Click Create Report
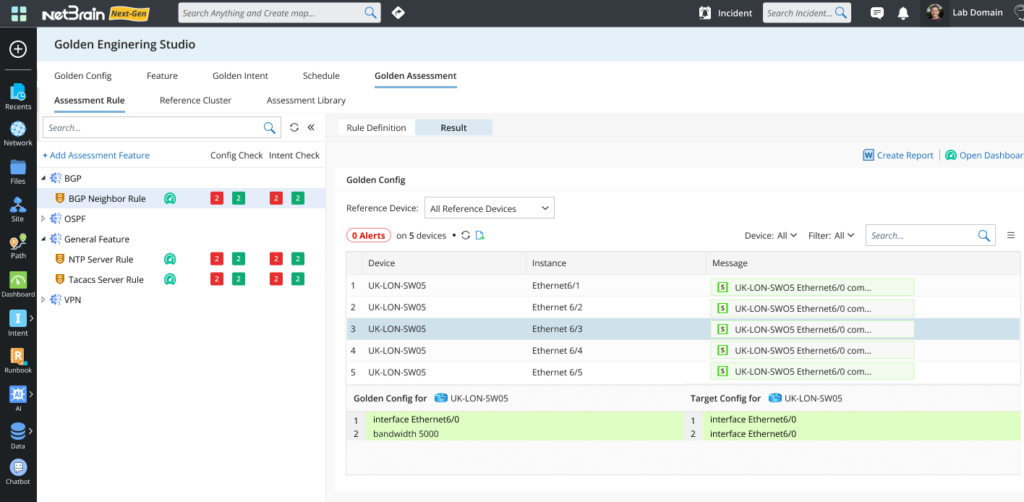Viewport: 1024px width, 502px height. 898,155
